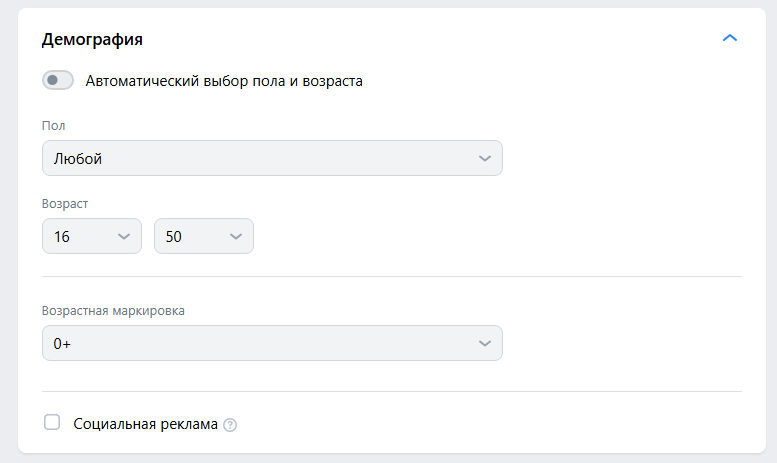Open maximum age dropdown set to 50
Image resolution: width=777 pixels, height=463 pixels.
203,236
